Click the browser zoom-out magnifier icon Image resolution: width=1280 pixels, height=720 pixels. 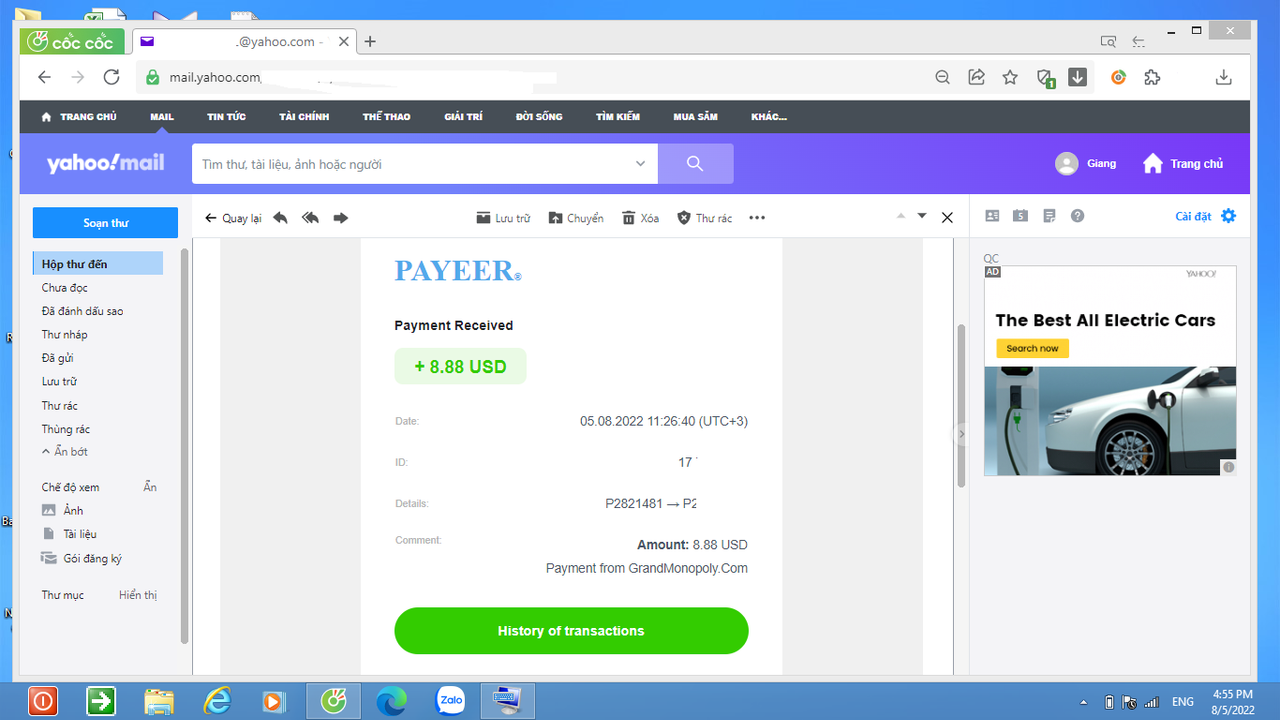pyautogui.click(x=943, y=77)
